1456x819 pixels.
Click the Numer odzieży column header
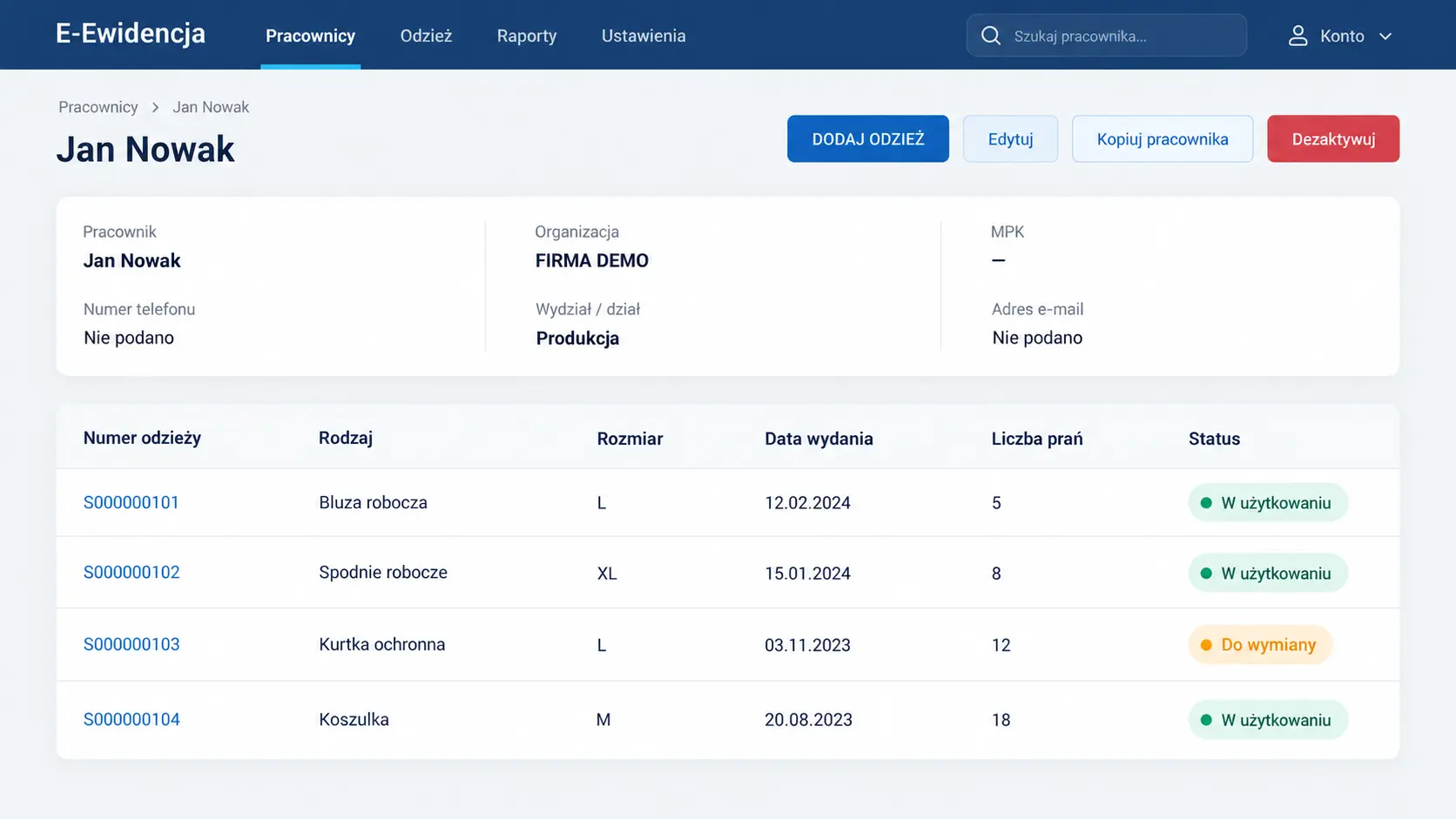tap(142, 438)
